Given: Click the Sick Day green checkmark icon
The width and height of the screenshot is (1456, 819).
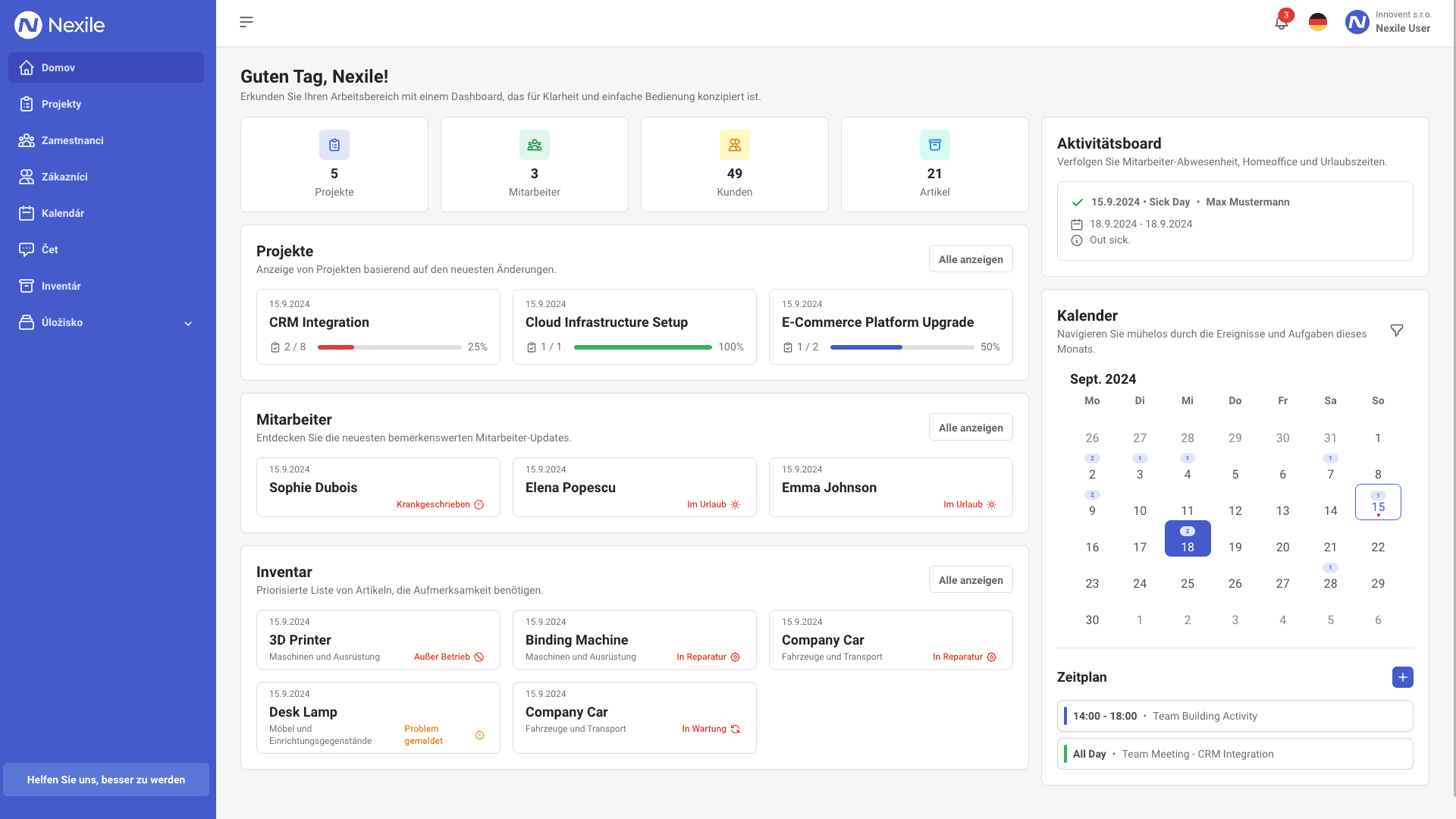Looking at the screenshot, I should click(x=1077, y=202).
